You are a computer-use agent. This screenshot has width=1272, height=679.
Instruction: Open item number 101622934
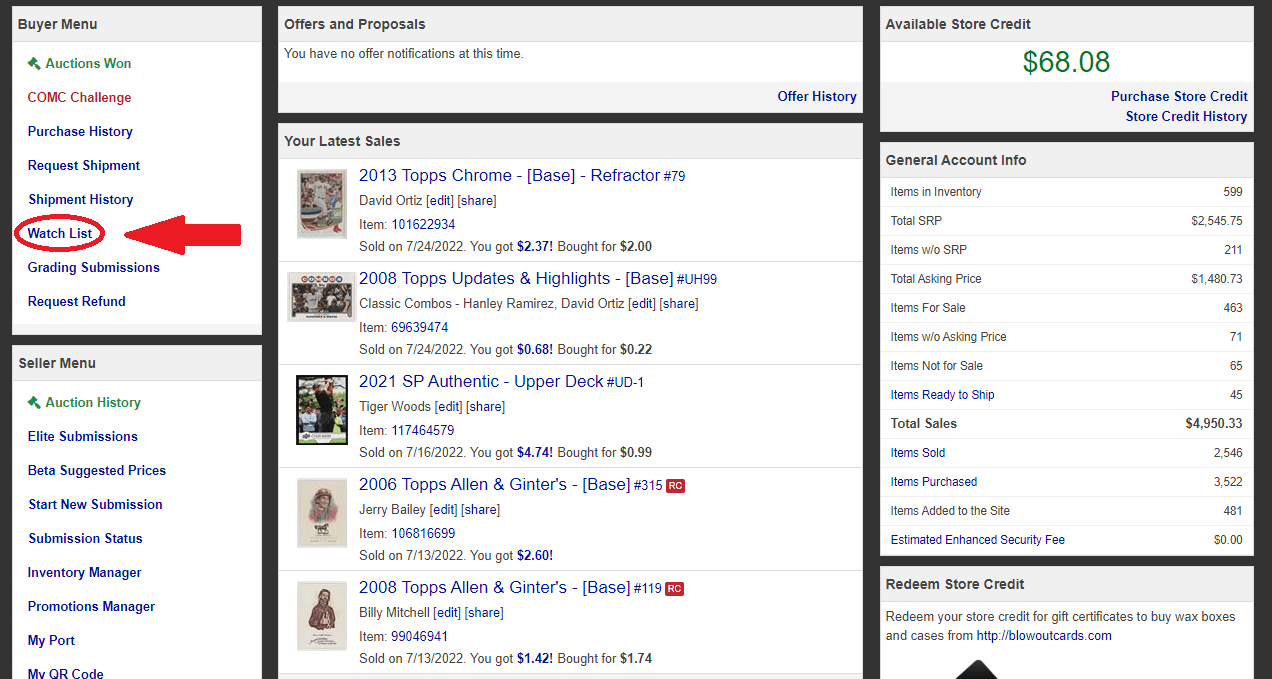(x=423, y=224)
